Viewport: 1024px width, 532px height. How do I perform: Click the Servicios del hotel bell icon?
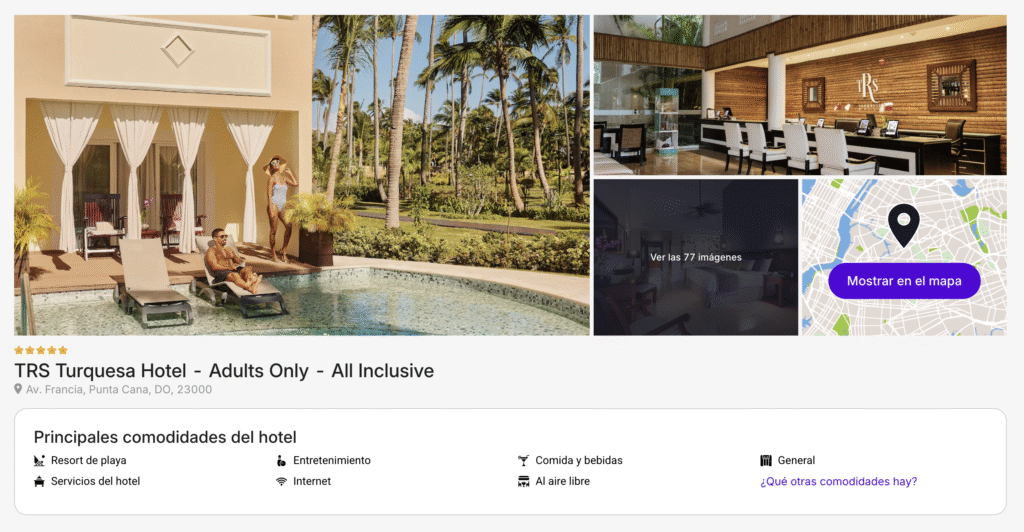tap(39, 481)
